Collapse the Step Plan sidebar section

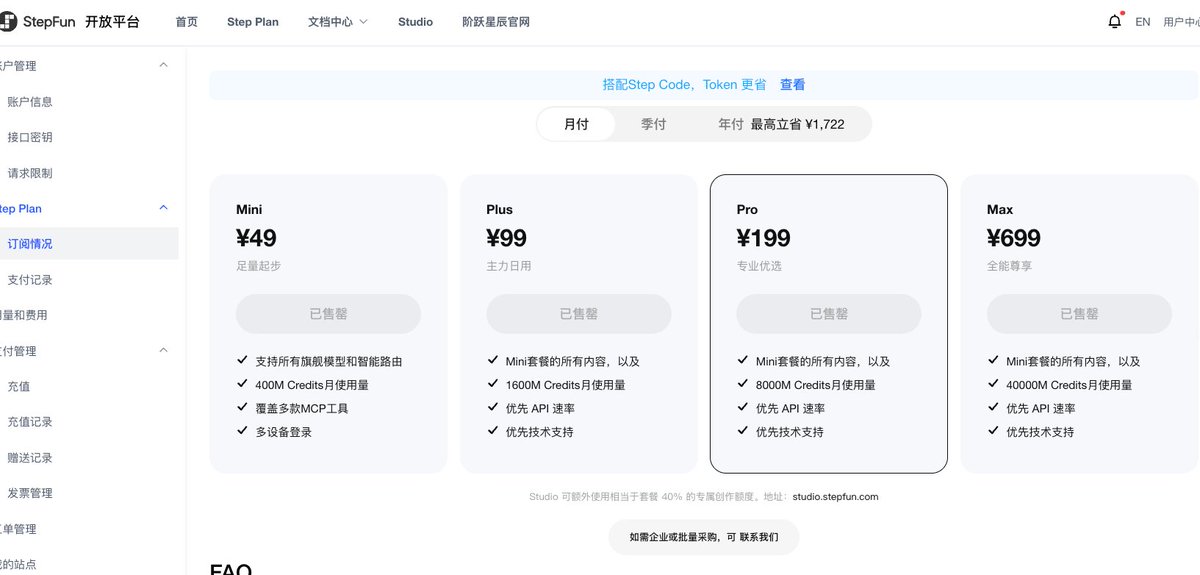point(164,208)
